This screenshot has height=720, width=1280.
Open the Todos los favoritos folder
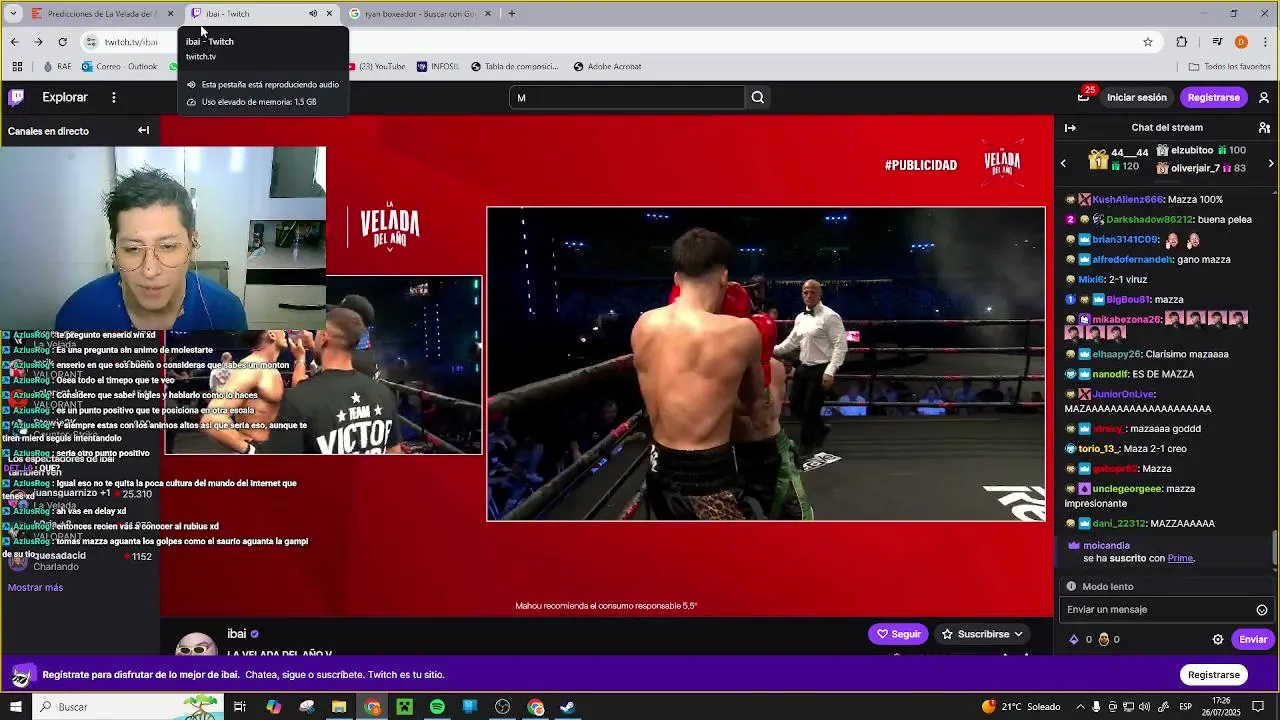(x=1229, y=67)
